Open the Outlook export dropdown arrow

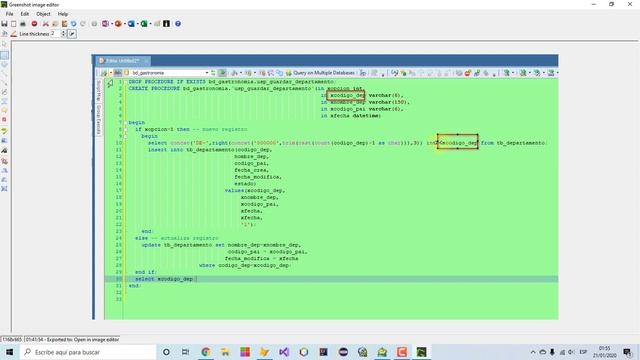click(x=138, y=24)
